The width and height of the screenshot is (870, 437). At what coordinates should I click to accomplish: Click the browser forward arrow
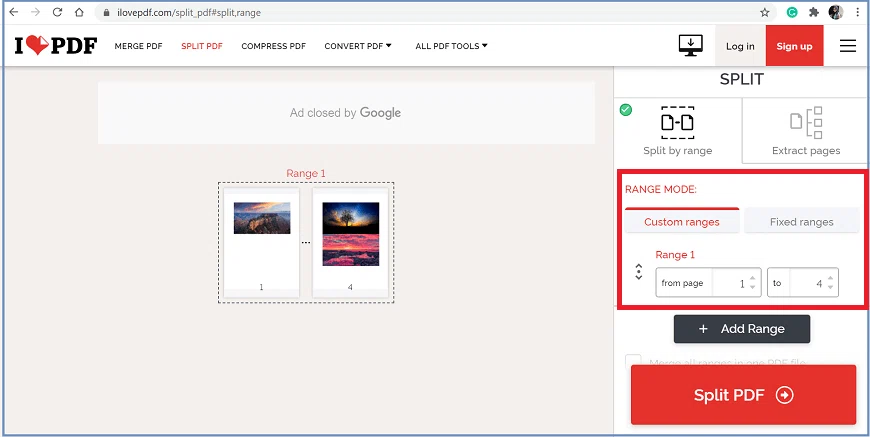[x=36, y=12]
